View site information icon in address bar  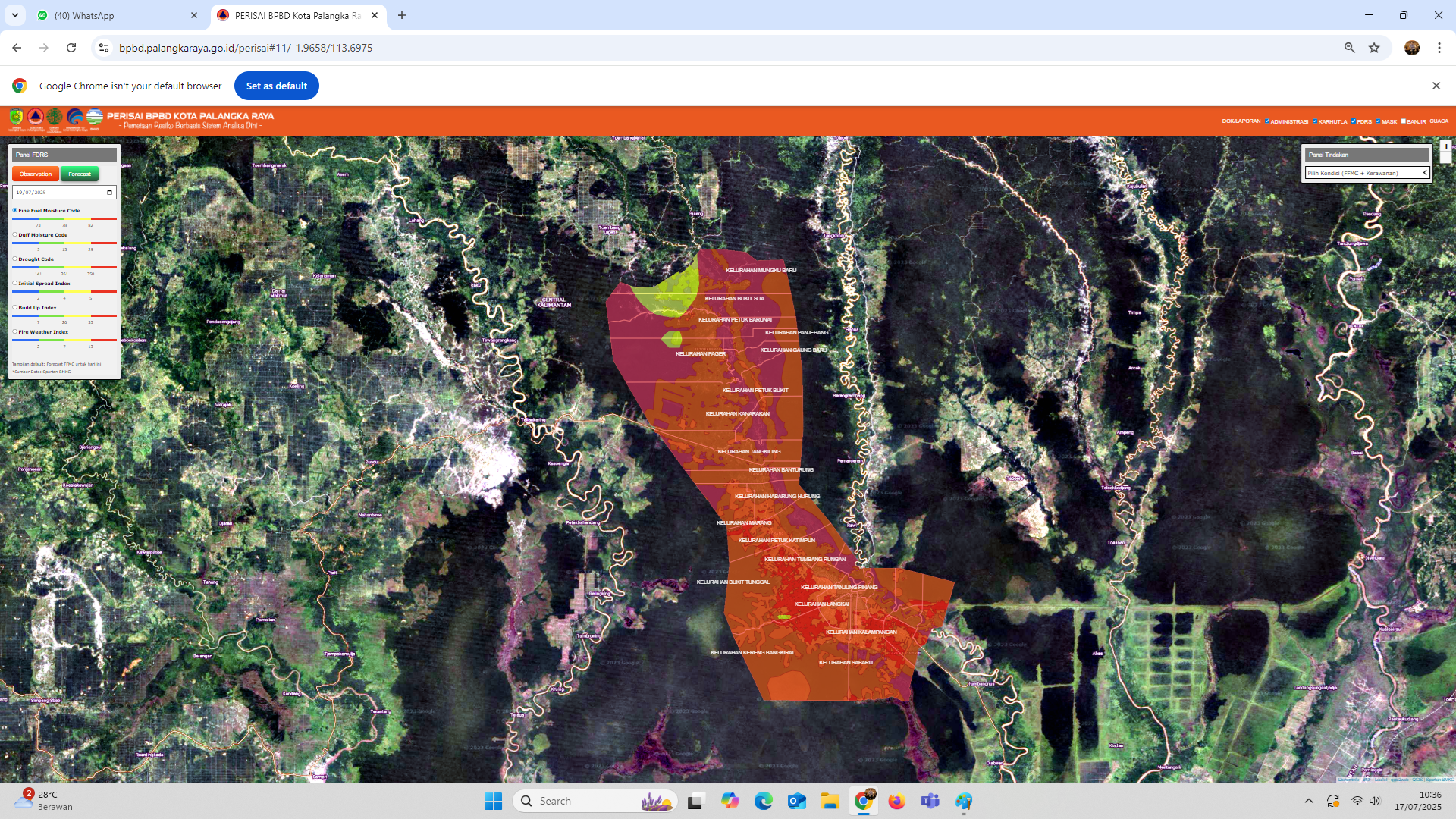pyautogui.click(x=104, y=48)
